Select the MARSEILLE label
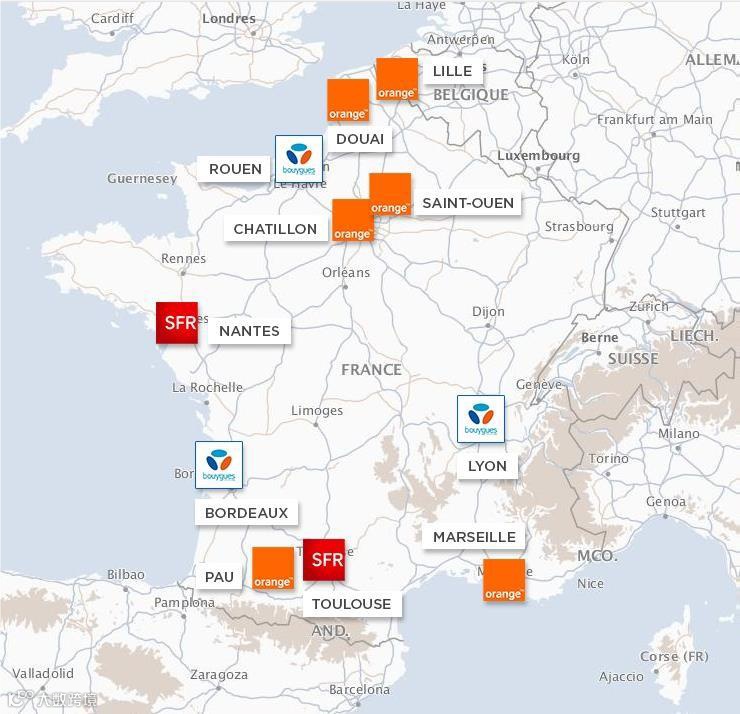The height and width of the screenshot is (714, 740). (x=474, y=537)
